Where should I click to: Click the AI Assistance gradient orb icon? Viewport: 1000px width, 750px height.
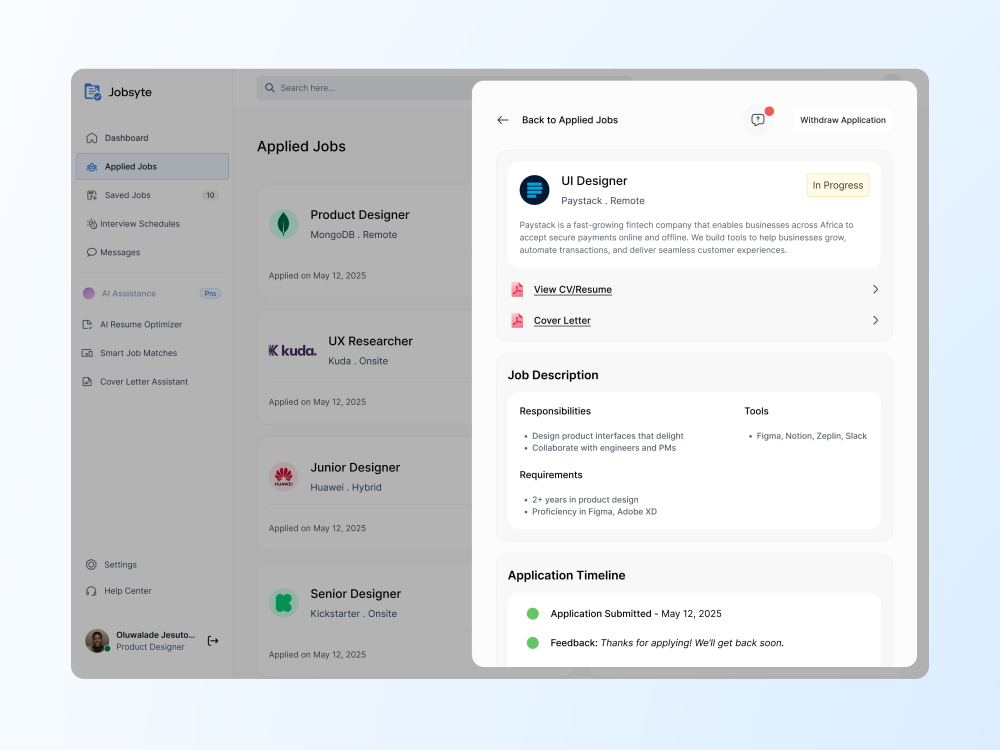[89, 293]
